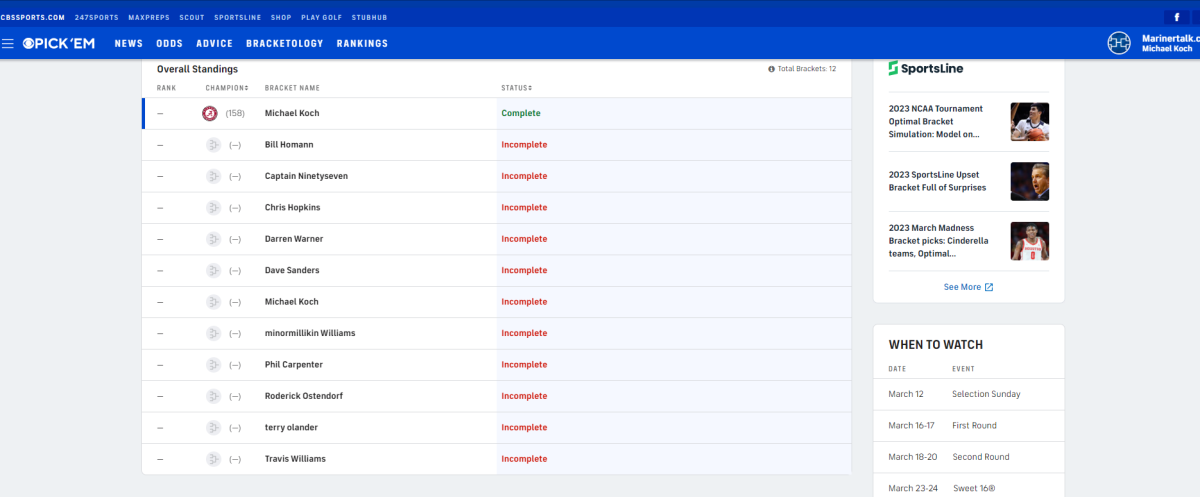
Task: Open the Rankings menu item
Action: point(362,43)
